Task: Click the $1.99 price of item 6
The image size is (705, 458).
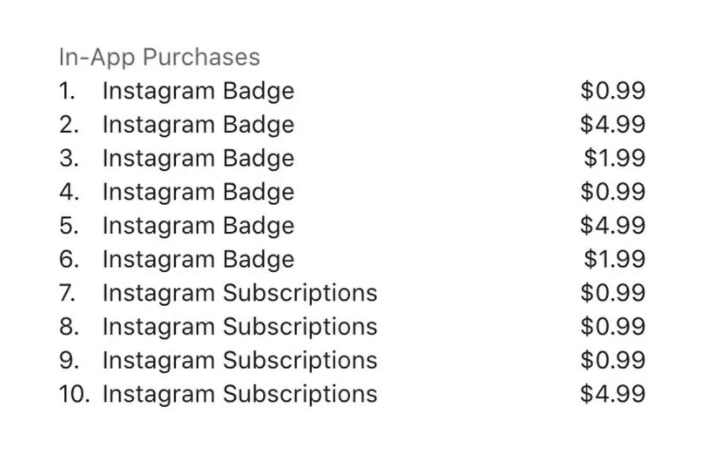Action: [x=615, y=259]
